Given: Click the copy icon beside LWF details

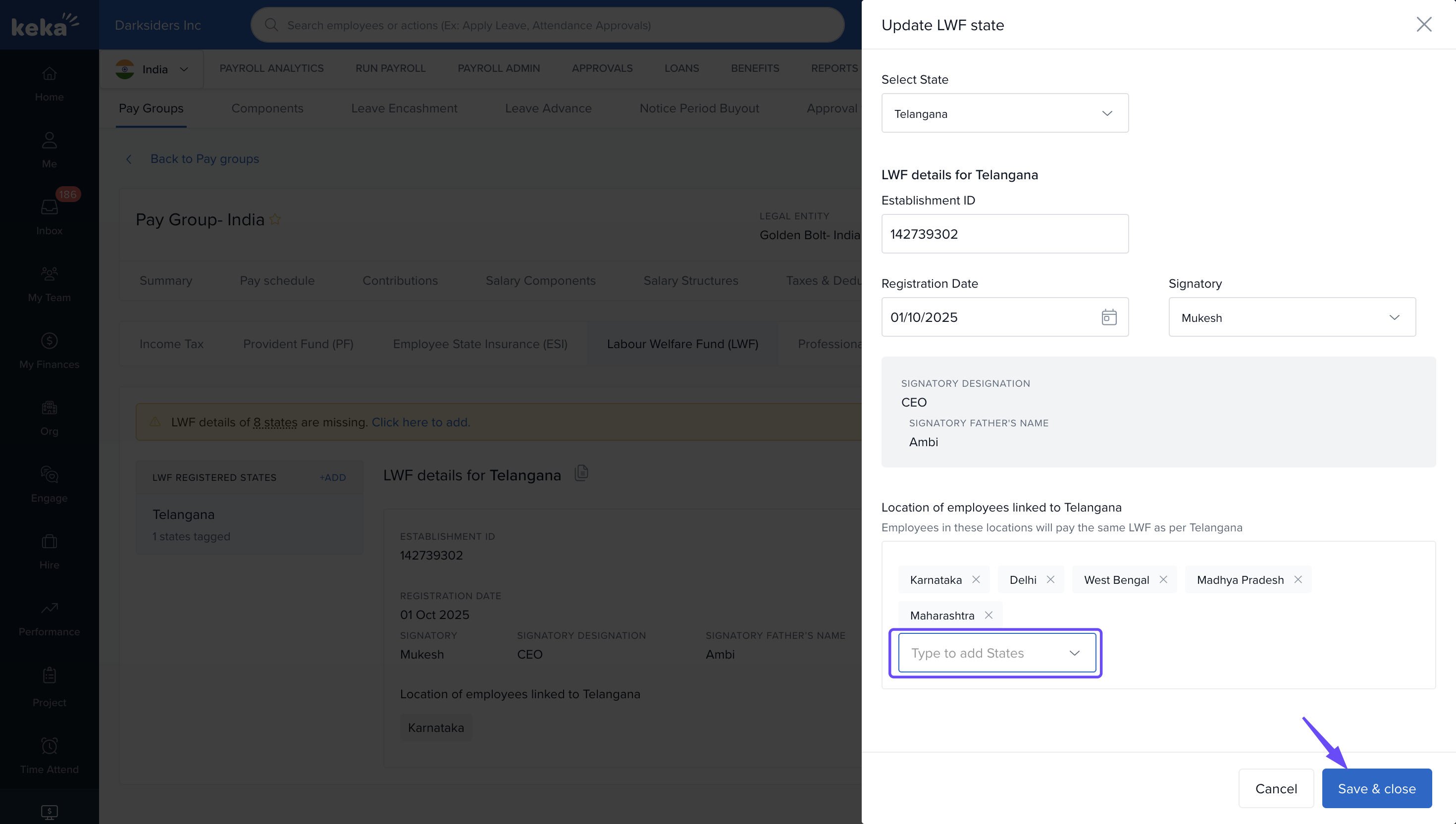Looking at the screenshot, I should pos(581,472).
